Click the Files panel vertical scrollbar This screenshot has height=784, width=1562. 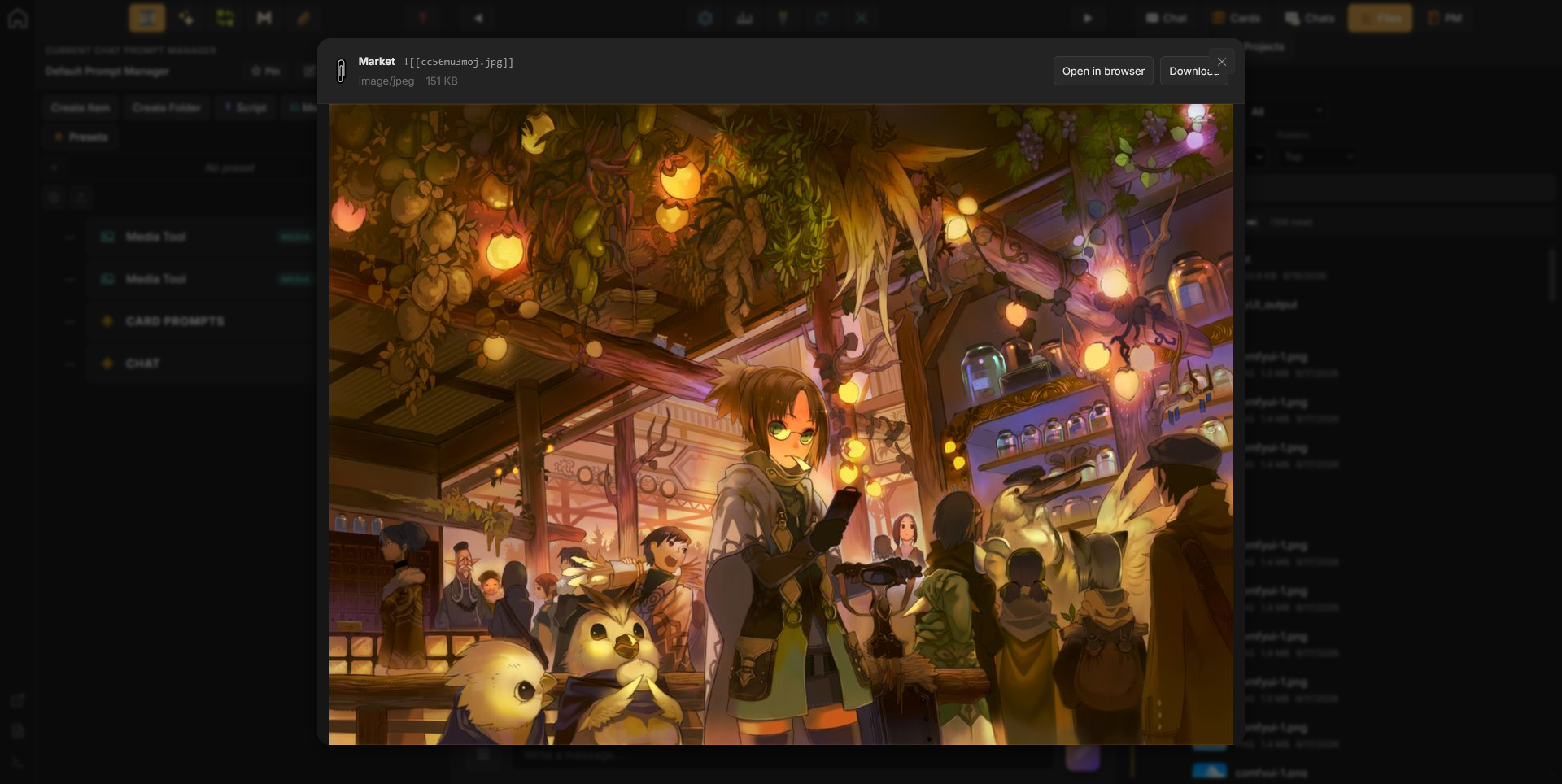(1552, 277)
